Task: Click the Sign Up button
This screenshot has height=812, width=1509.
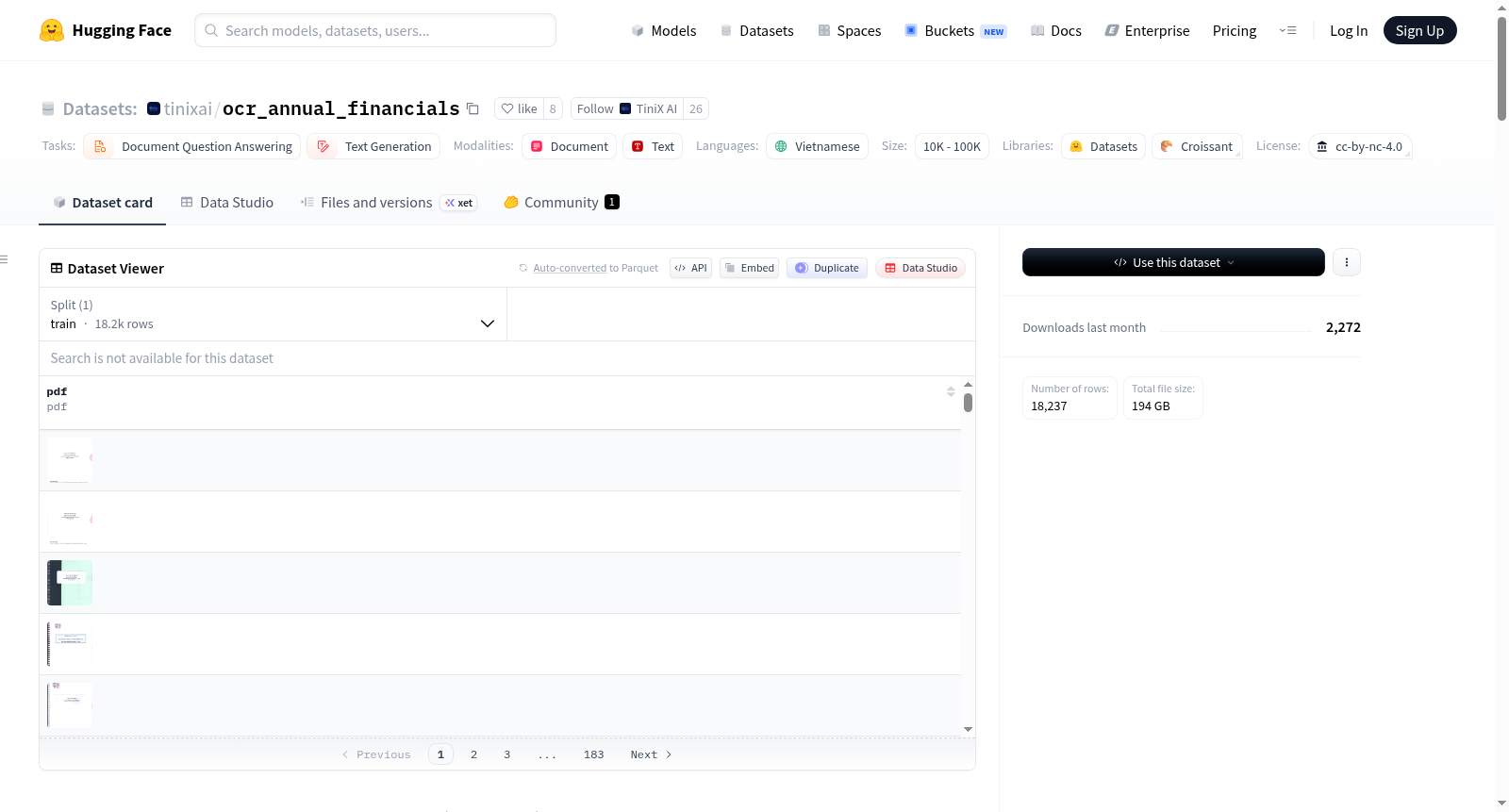Action: (x=1419, y=30)
